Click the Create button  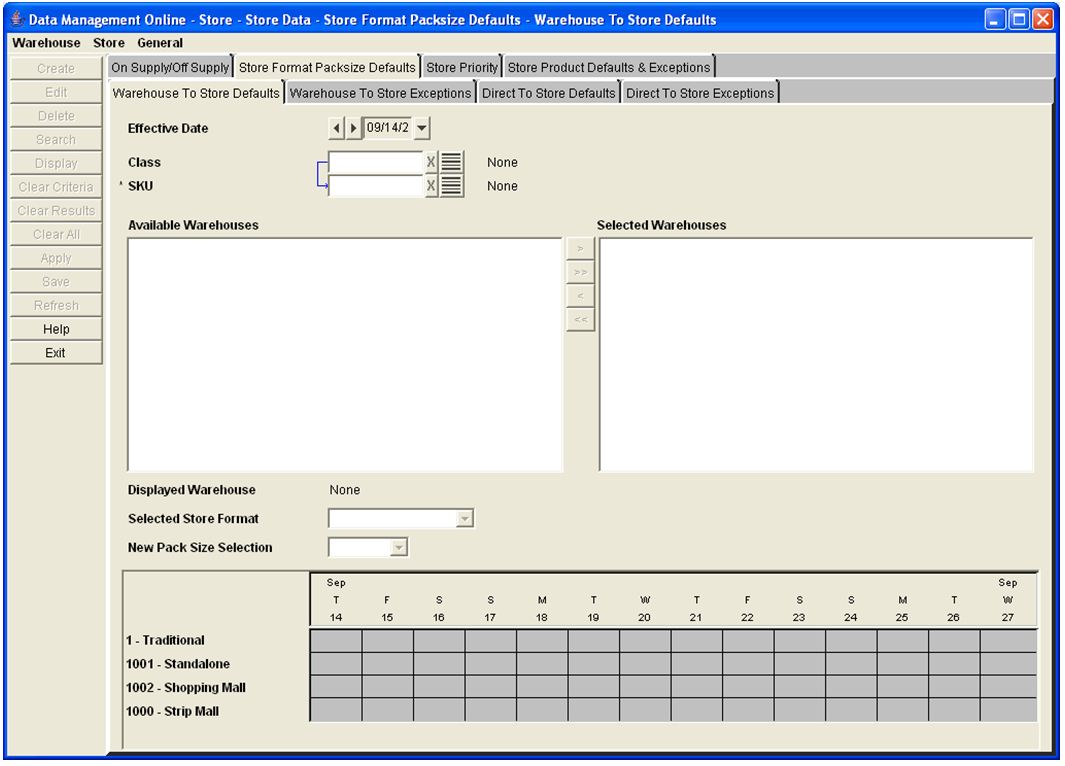point(56,69)
